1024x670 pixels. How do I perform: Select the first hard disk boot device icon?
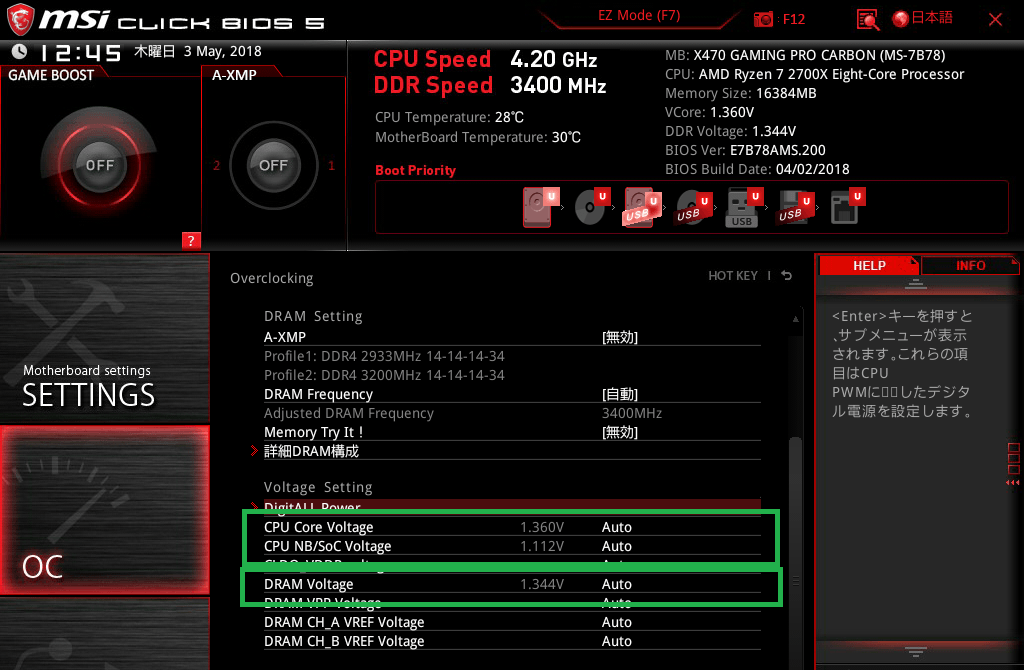click(541, 208)
